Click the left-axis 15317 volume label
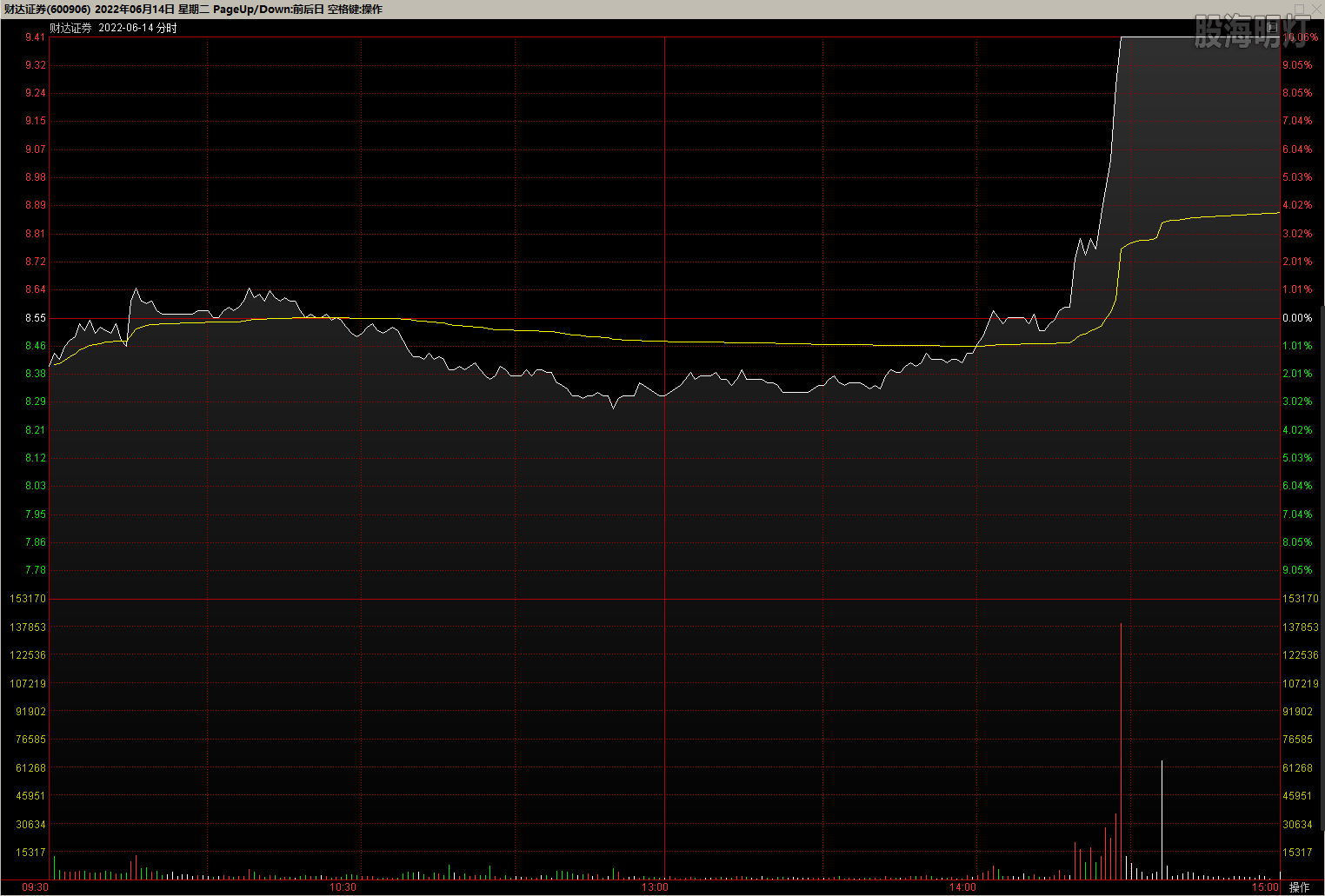Viewport: 1325px width, 896px height. [x=30, y=853]
